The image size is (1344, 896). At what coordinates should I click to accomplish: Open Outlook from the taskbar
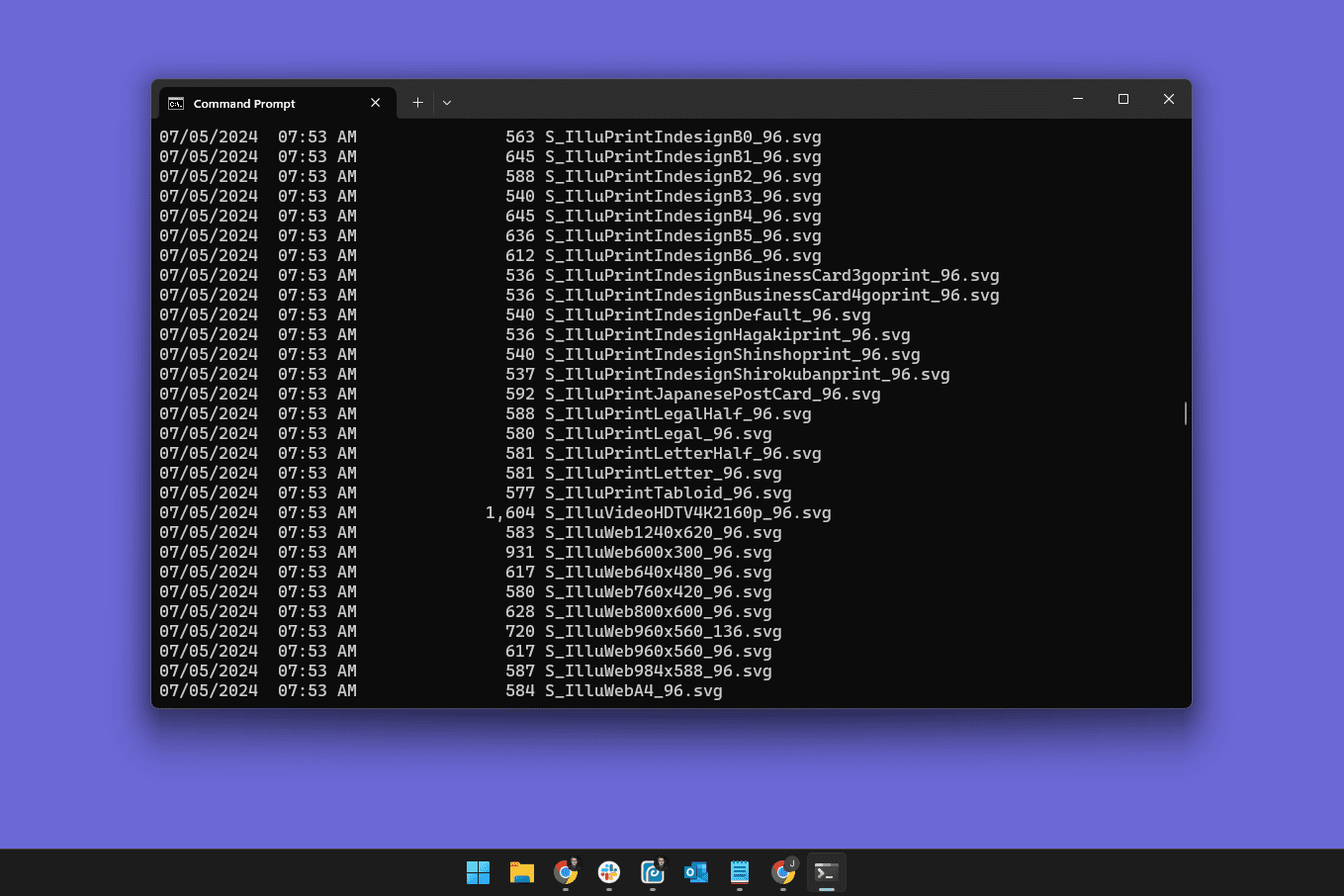tap(695, 872)
